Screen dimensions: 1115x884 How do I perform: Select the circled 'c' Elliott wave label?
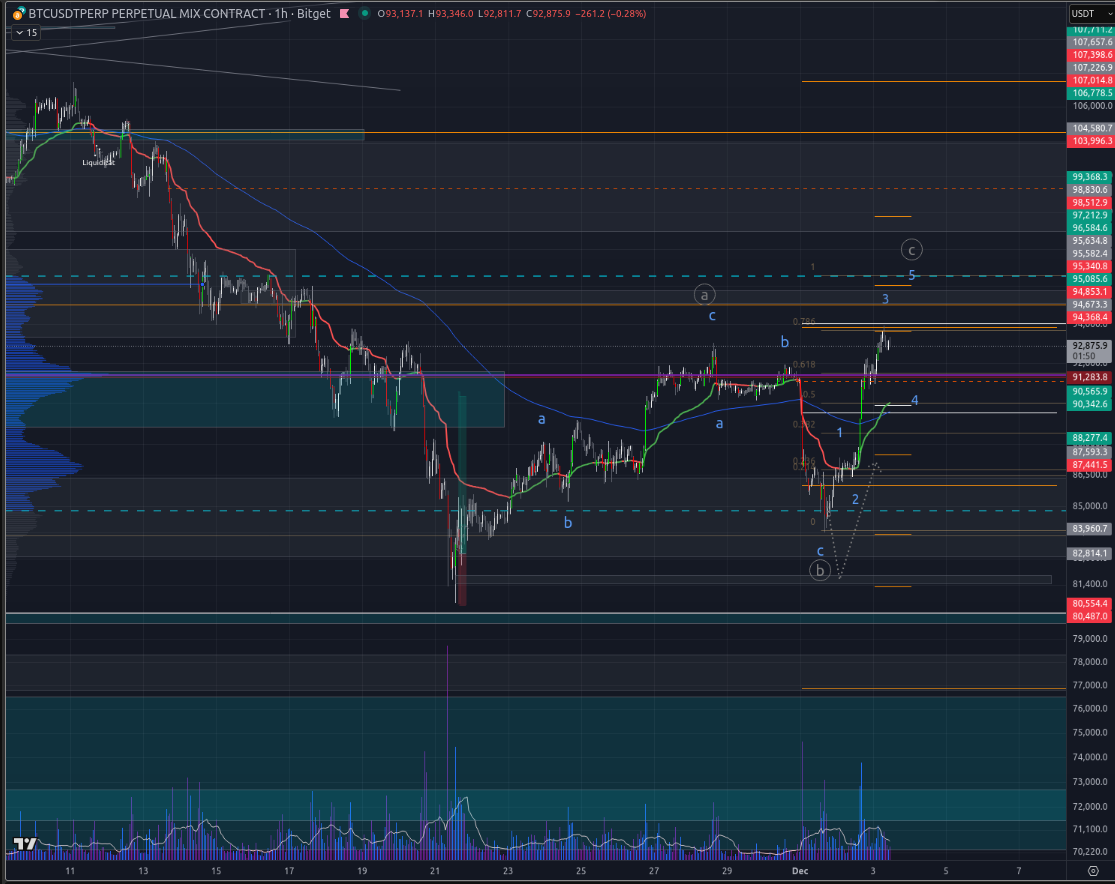910,250
